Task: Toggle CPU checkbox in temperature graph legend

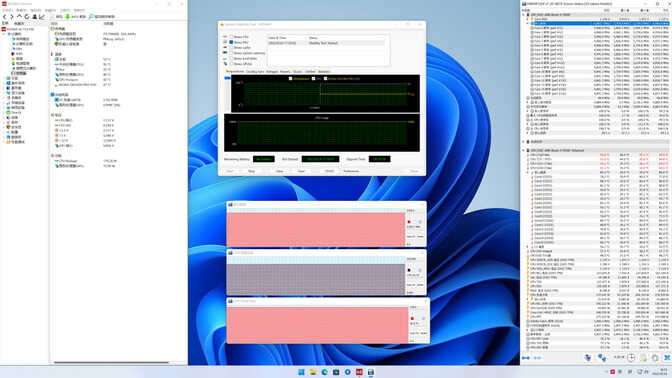Action: tap(314, 78)
